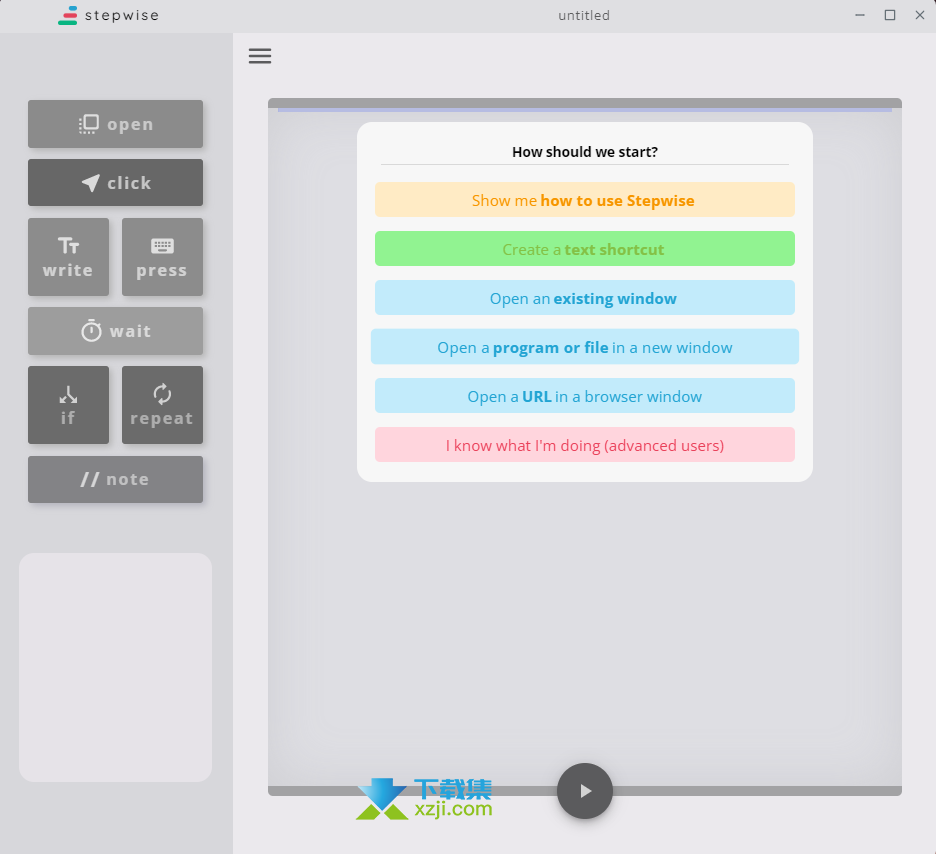Click the empty panel below note button

115,667
